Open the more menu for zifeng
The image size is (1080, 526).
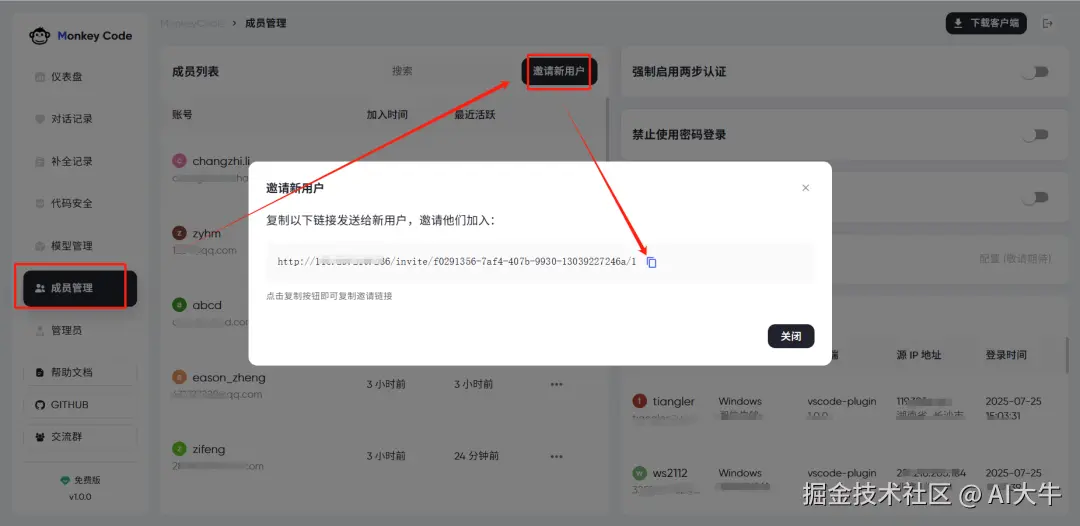click(557, 456)
